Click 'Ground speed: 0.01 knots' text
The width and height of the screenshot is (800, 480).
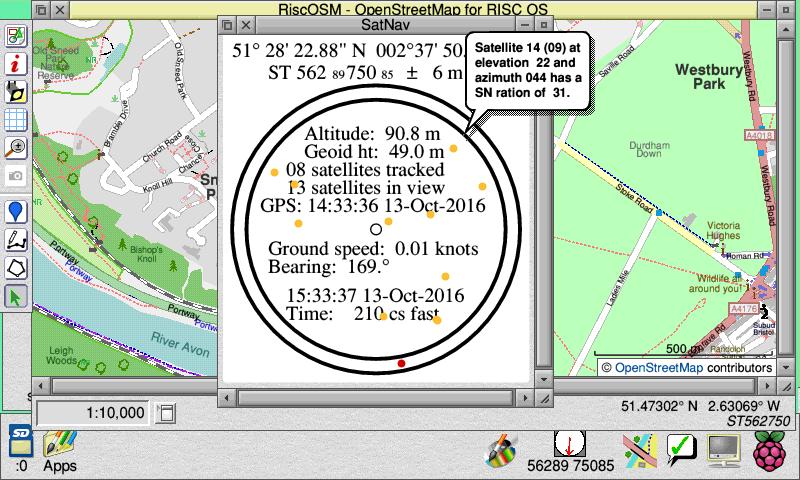[373, 248]
